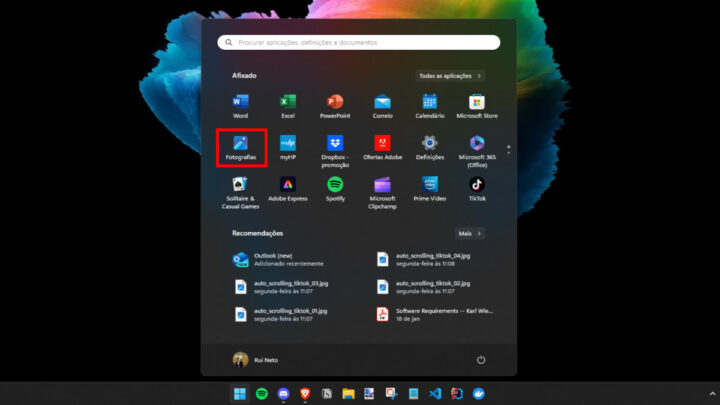Open the Calendário app
Screen dimensions: 720x405
pos(430,106)
